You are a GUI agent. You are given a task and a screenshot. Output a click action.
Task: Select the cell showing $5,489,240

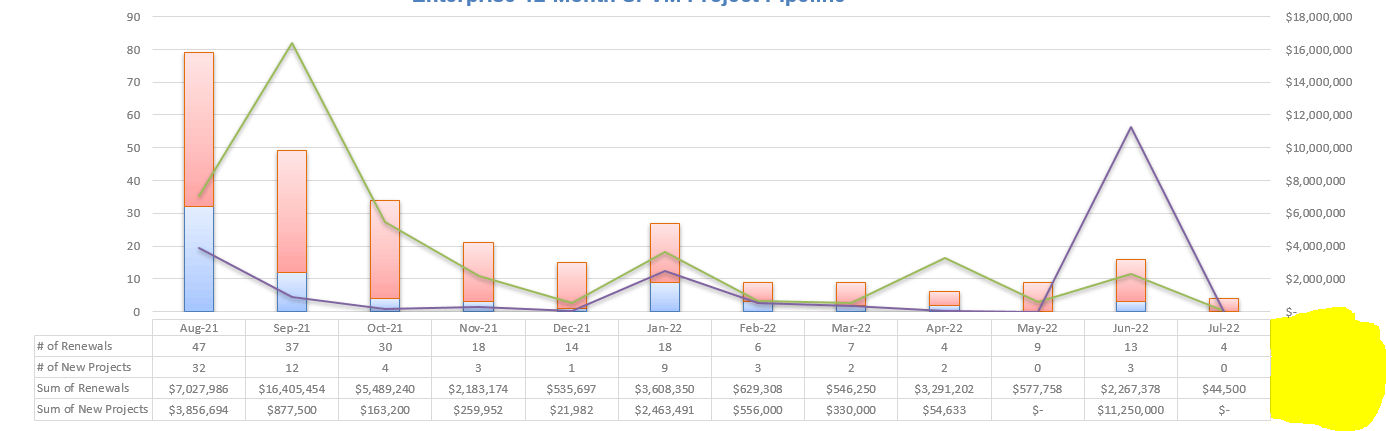(x=385, y=388)
